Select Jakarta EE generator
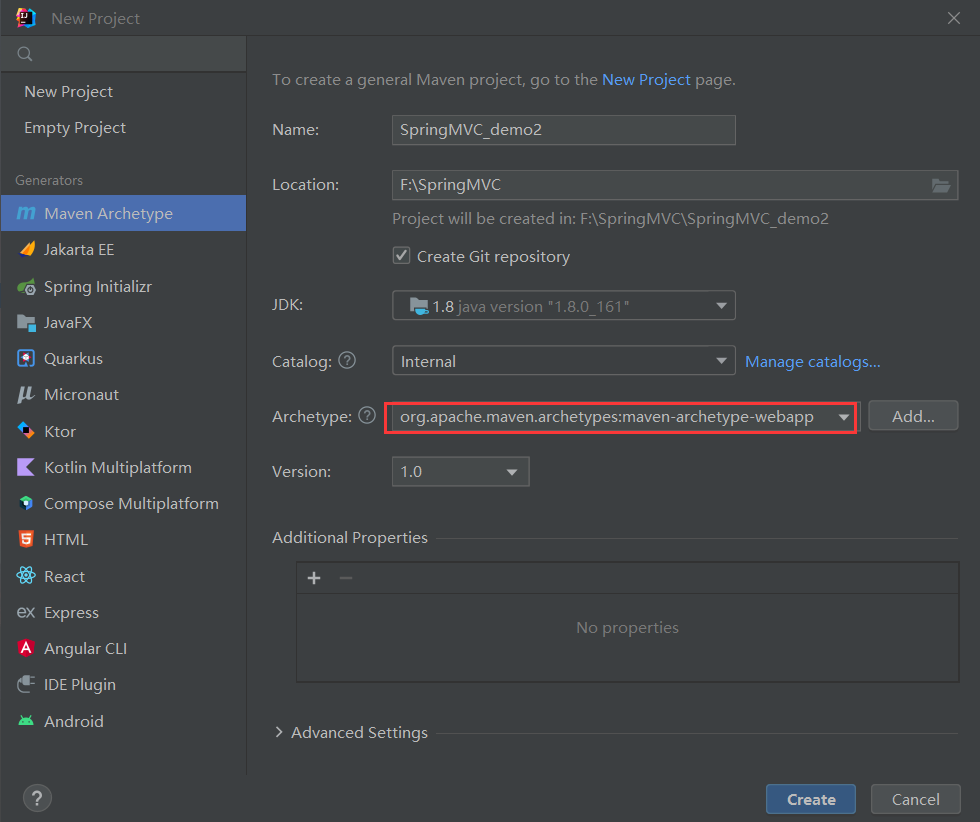 coord(123,249)
